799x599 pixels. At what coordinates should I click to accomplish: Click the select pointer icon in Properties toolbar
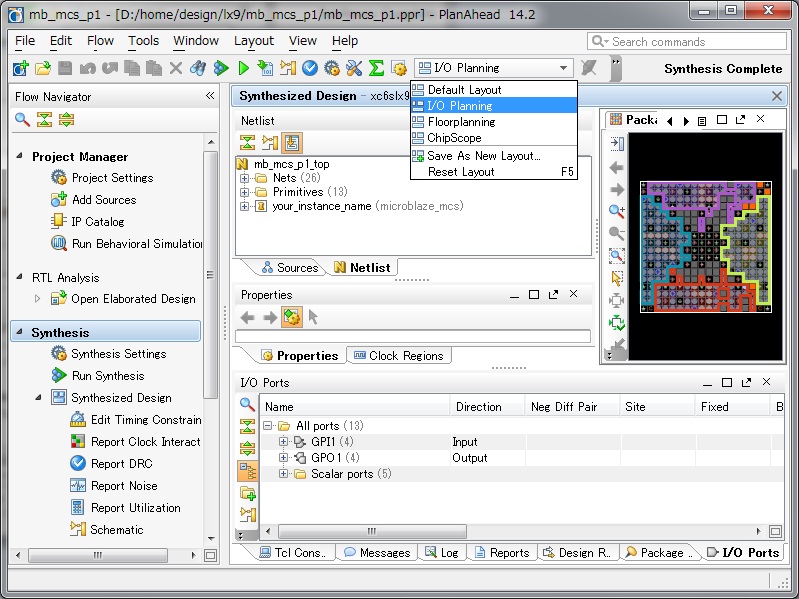pos(313,317)
